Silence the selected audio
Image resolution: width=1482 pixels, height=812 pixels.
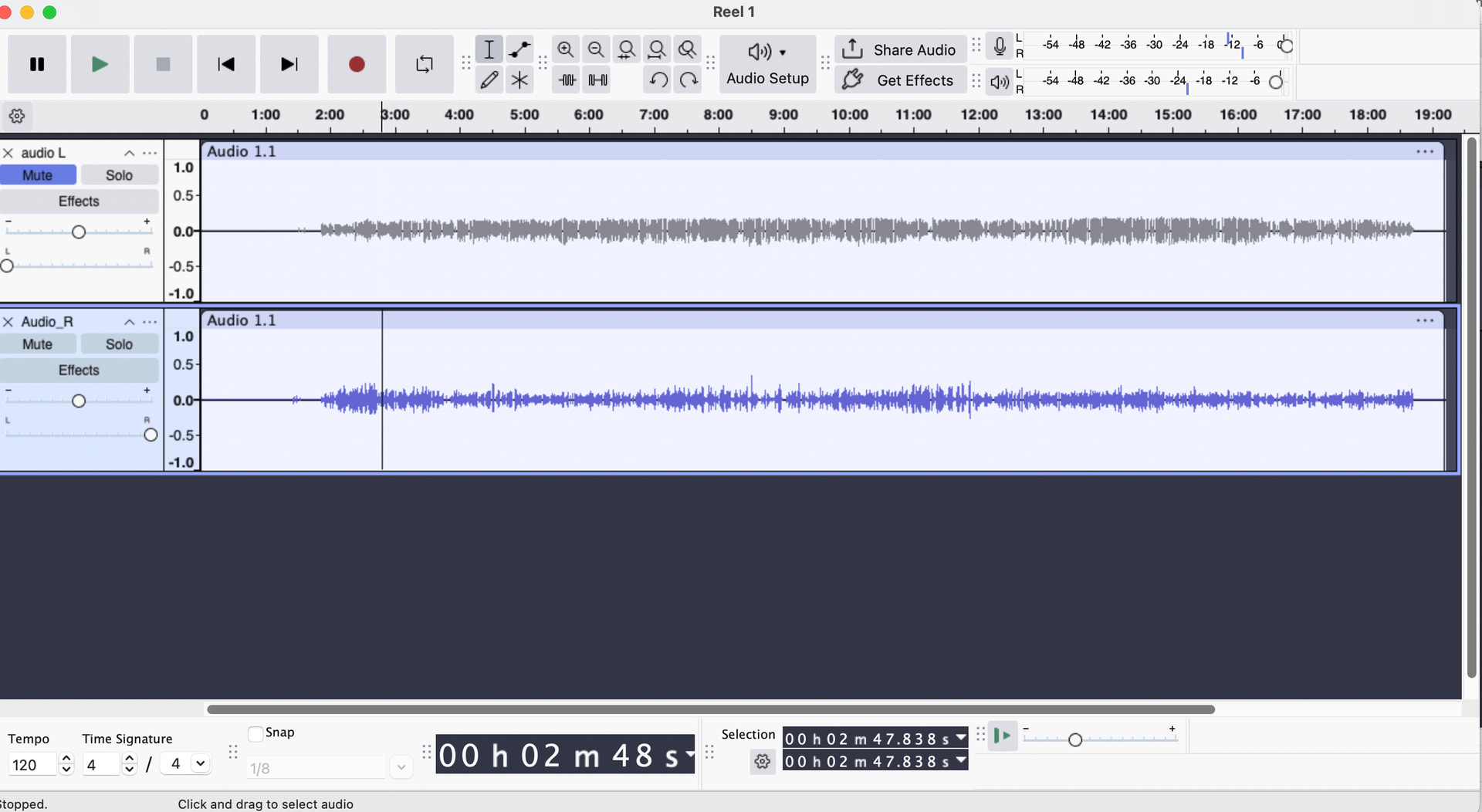pos(597,80)
